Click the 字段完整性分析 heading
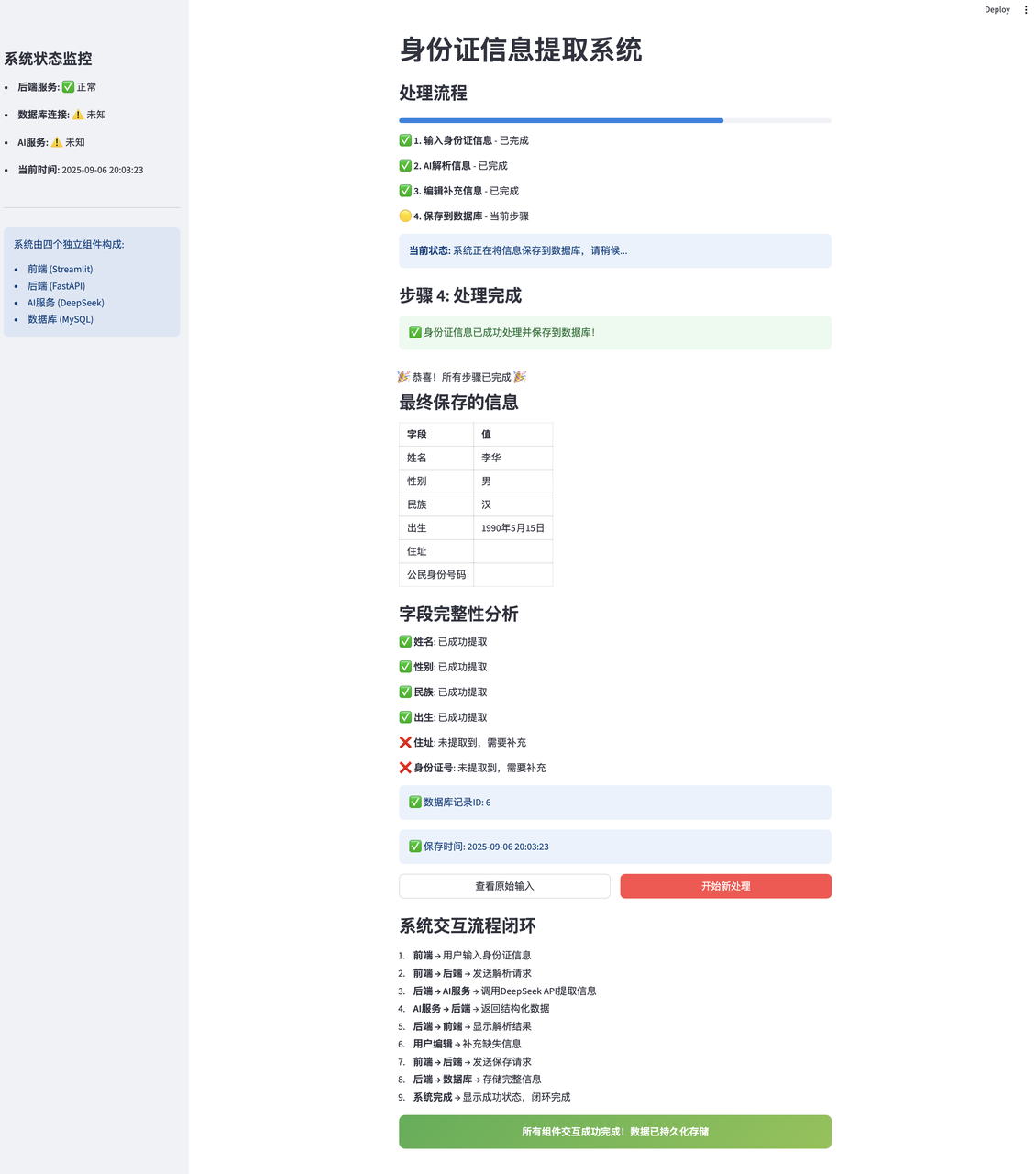Viewport: 1036px width, 1174px height. point(458,614)
